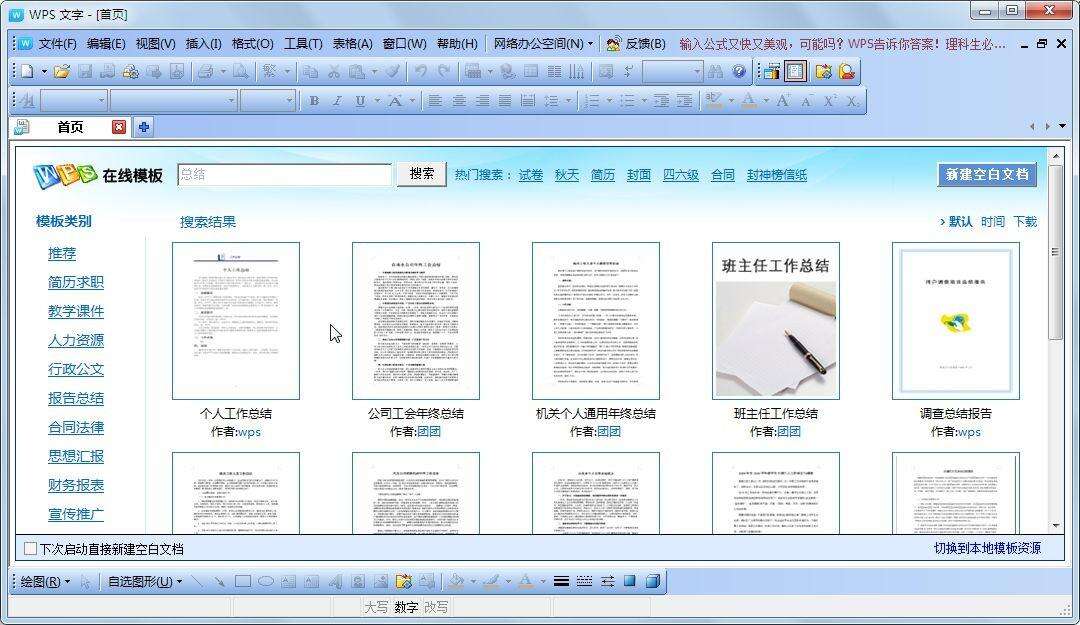Sort results by 下载
Image resolution: width=1080 pixels, height=625 pixels.
click(1025, 221)
